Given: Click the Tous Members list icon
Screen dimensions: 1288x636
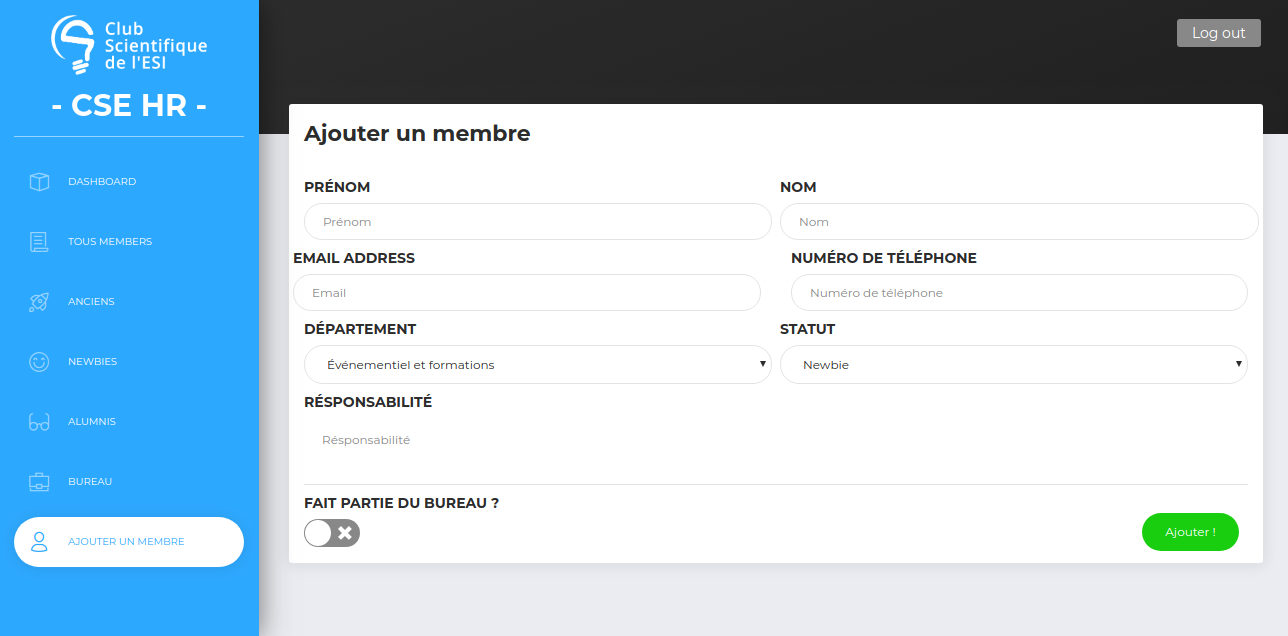Looking at the screenshot, I should [x=39, y=242].
